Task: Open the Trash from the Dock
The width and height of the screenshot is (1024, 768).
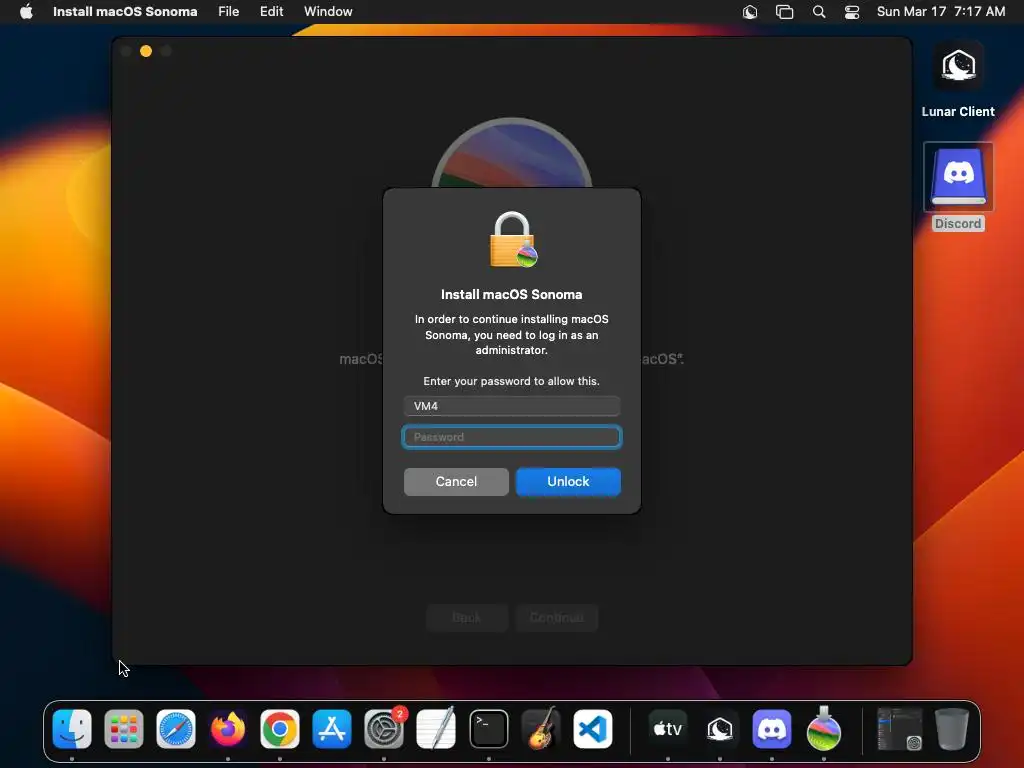Action: click(x=952, y=729)
